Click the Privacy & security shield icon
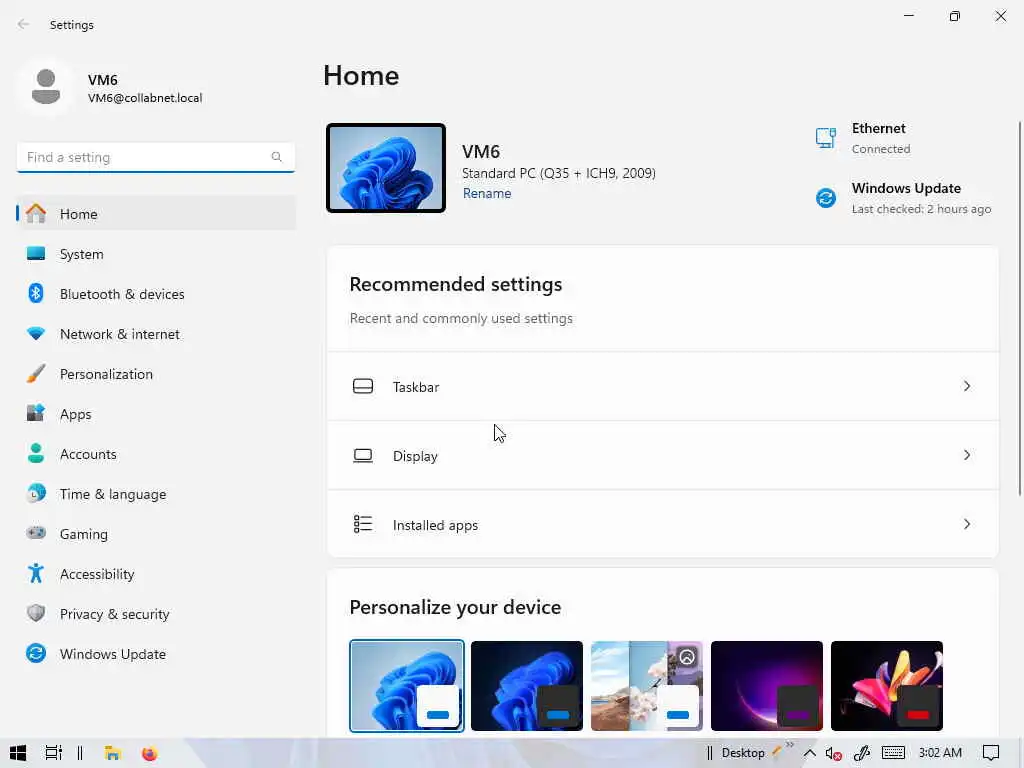 [36, 613]
